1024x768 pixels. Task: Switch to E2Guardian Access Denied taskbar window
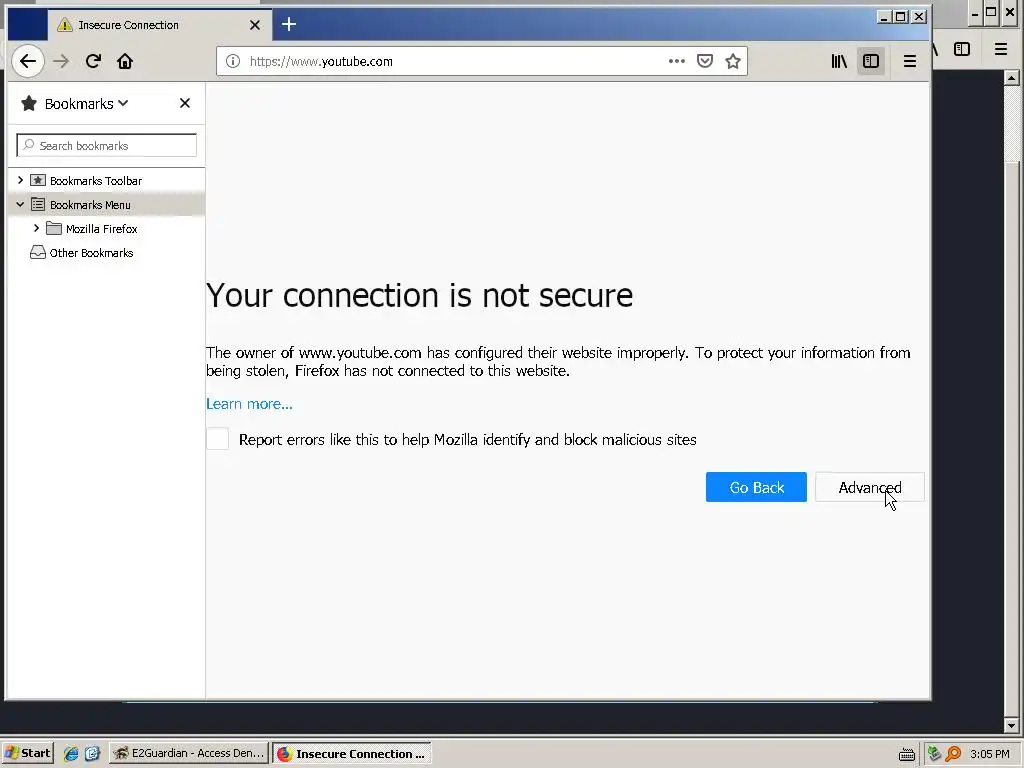[x=189, y=753]
